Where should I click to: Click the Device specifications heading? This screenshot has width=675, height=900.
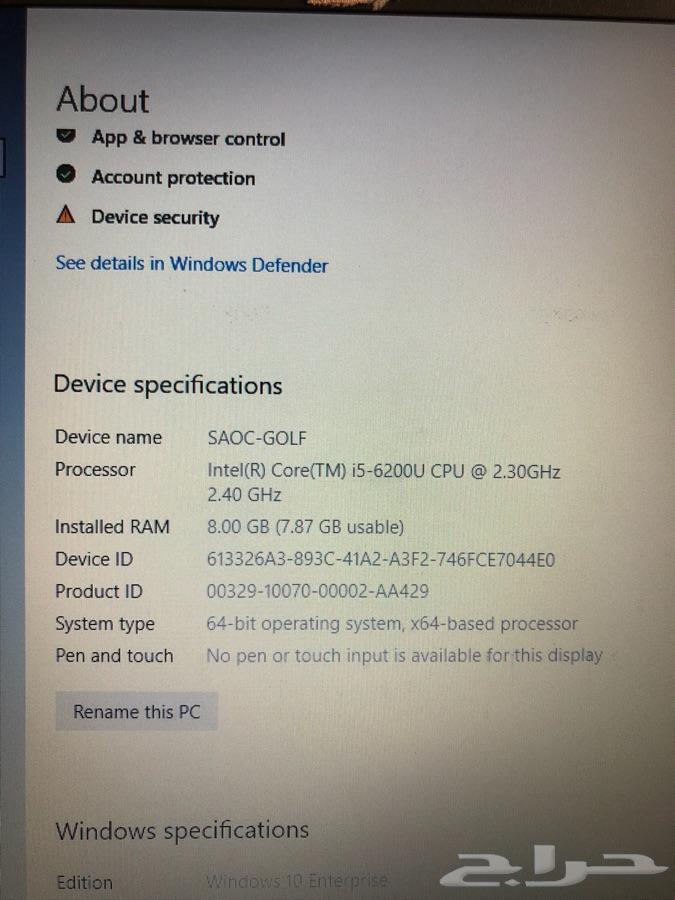[x=168, y=385]
